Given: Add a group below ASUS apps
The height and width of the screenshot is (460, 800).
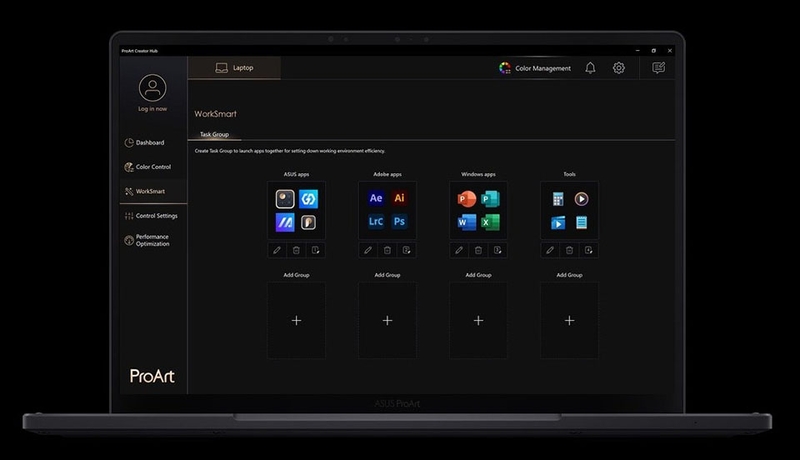Looking at the screenshot, I should pyautogui.click(x=296, y=320).
